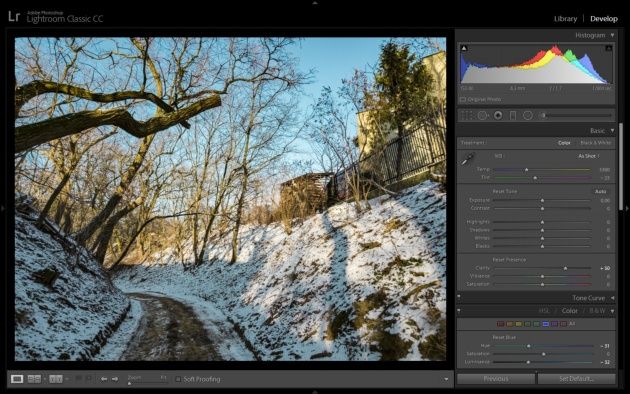Select the Spot Removal tool
Image resolution: width=630 pixels, height=394 pixels.
tap(483, 116)
